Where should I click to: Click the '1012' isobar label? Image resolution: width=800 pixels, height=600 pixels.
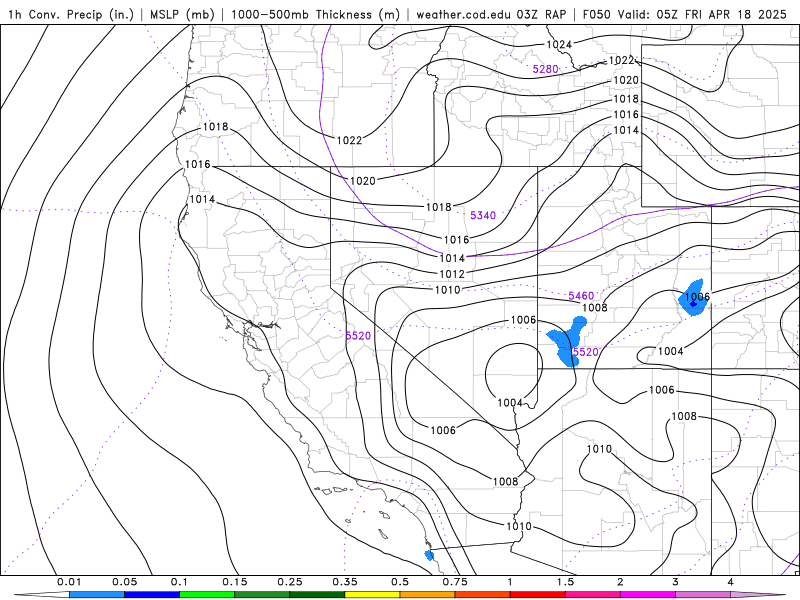pyautogui.click(x=452, y=274)
